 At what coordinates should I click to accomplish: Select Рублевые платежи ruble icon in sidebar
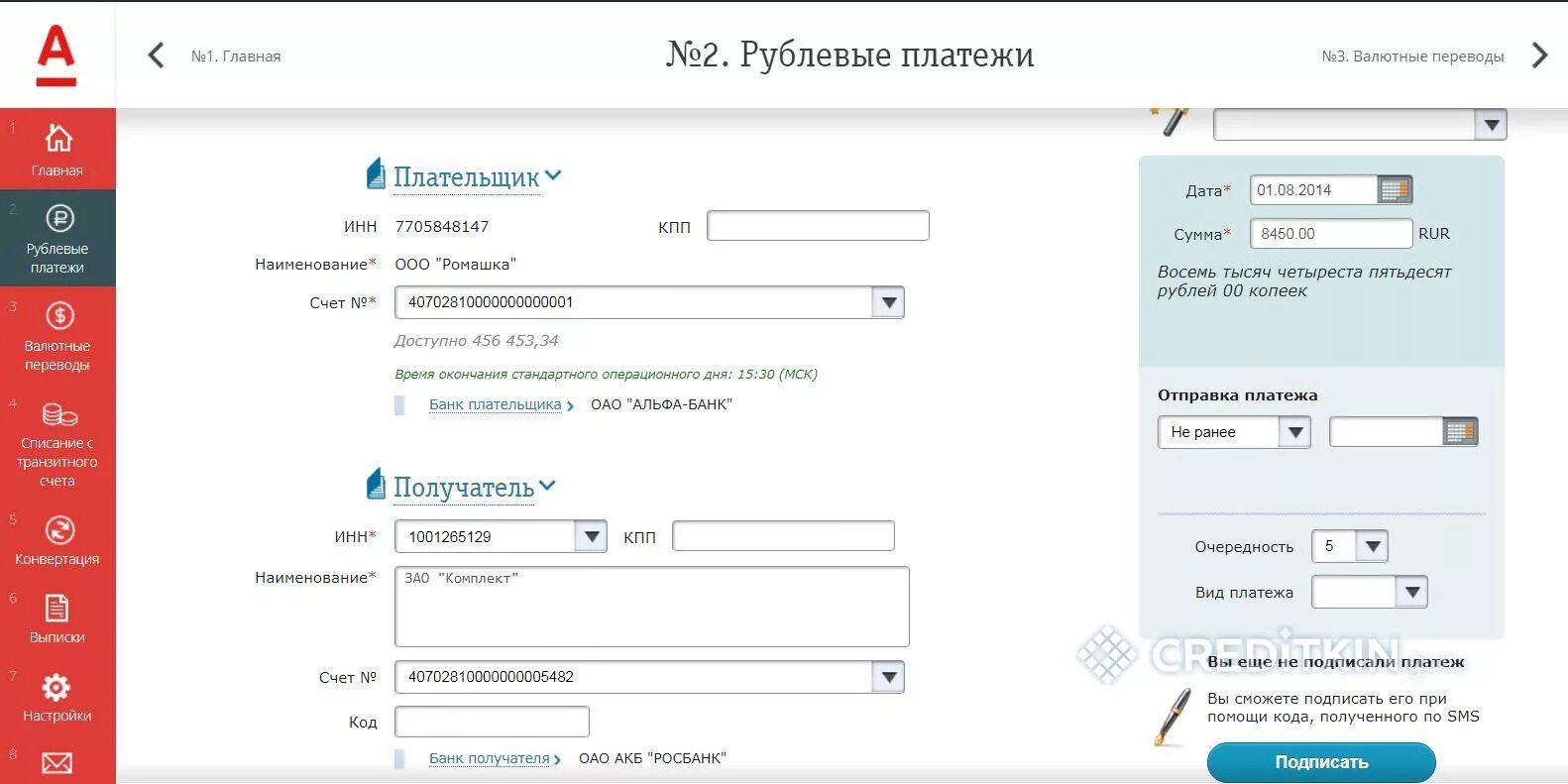[59, 218]
